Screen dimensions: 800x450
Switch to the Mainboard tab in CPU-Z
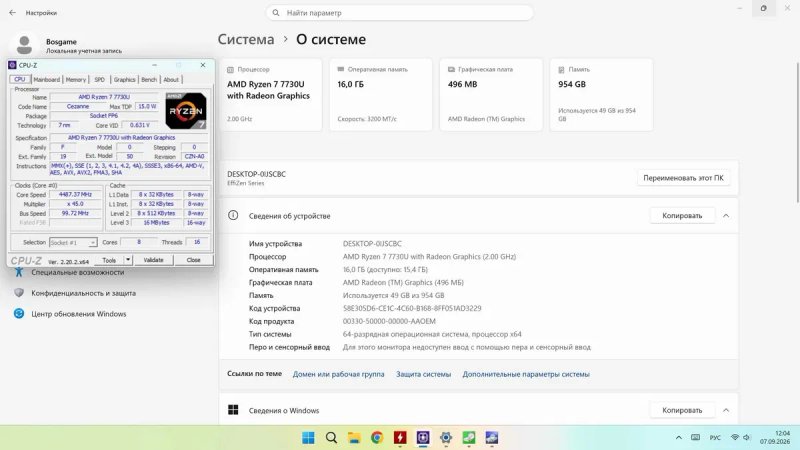pos(46,80)
